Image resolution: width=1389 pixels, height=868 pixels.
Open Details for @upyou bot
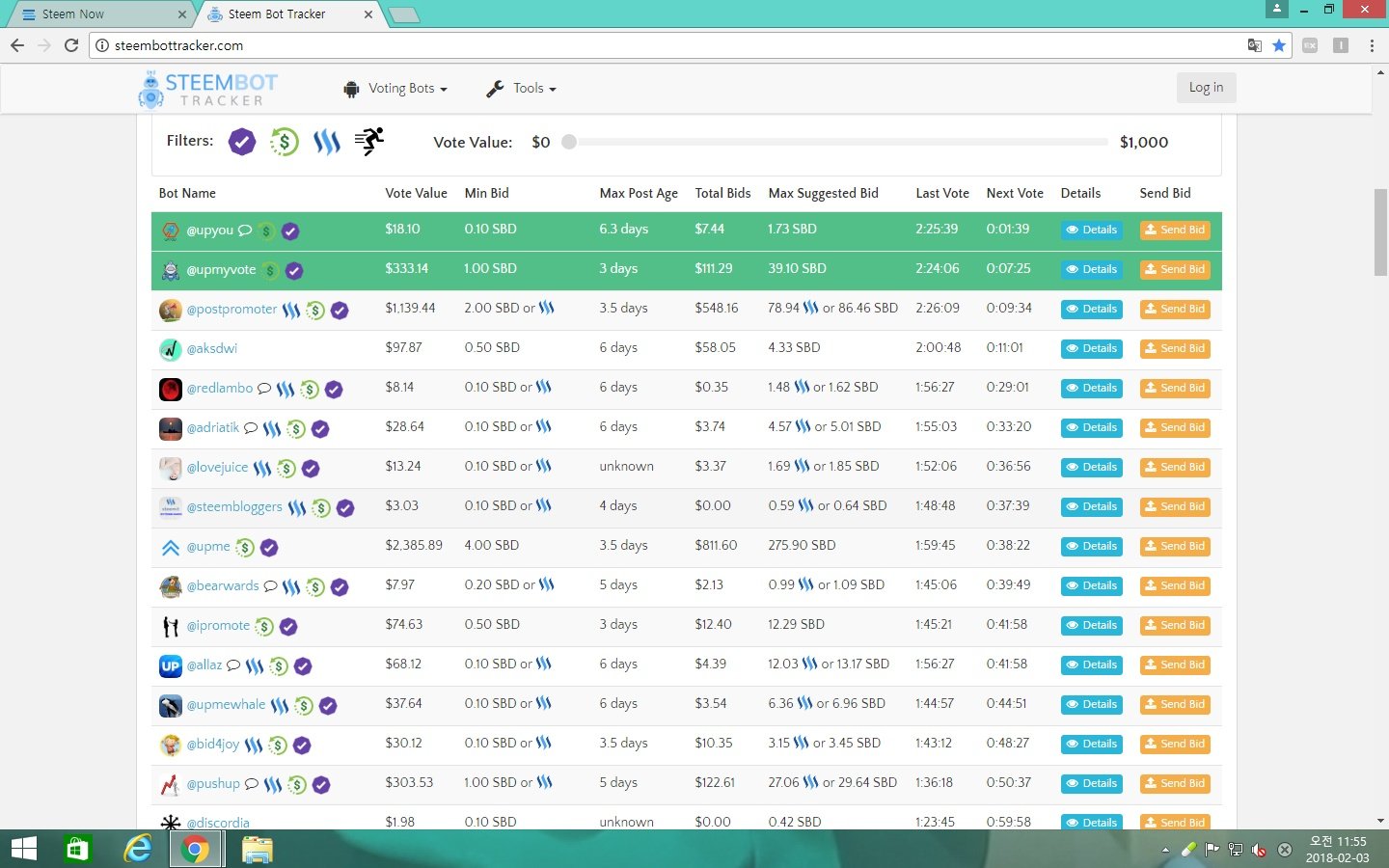1091,231
